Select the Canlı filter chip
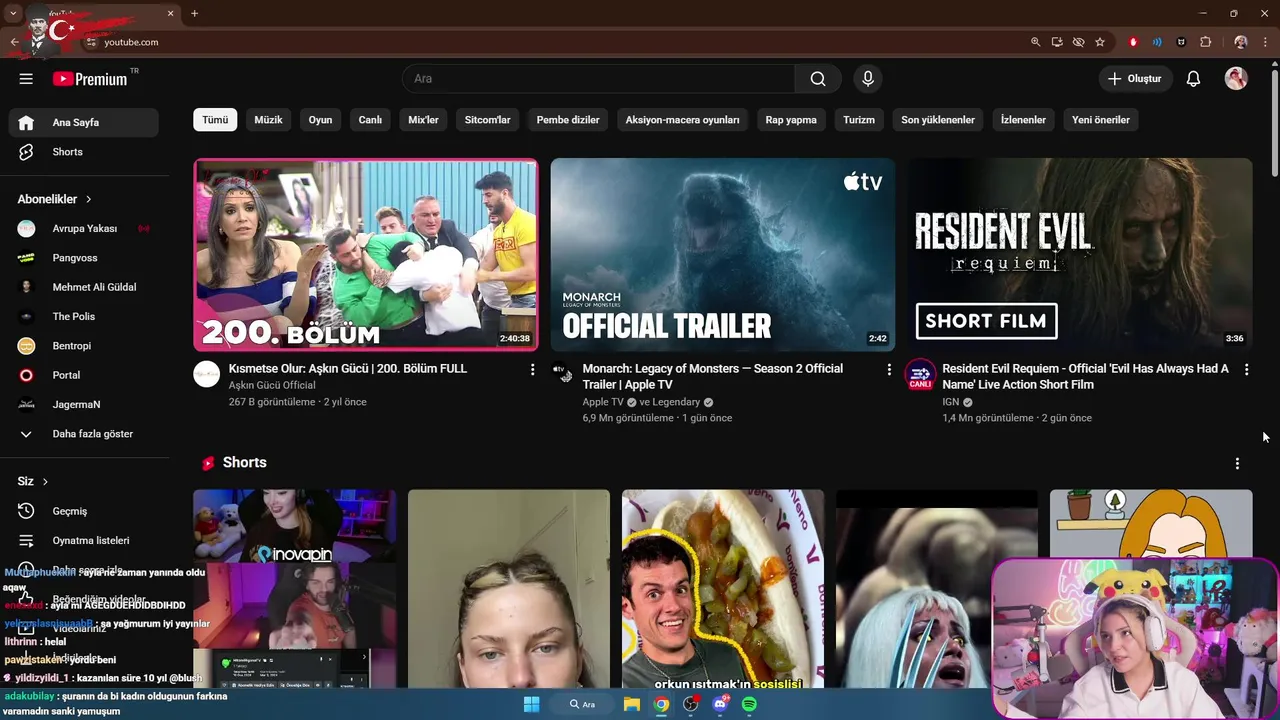Image resolution: width=1280 pixels, height=720 pixels. pyautogui.click(x=370, y=120)
